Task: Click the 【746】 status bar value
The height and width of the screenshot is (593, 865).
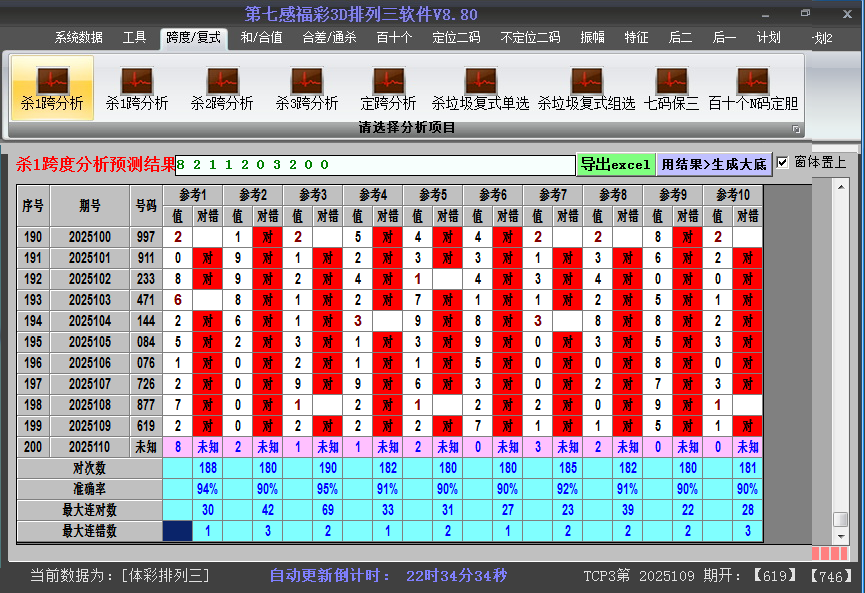Action: [831, 576]
